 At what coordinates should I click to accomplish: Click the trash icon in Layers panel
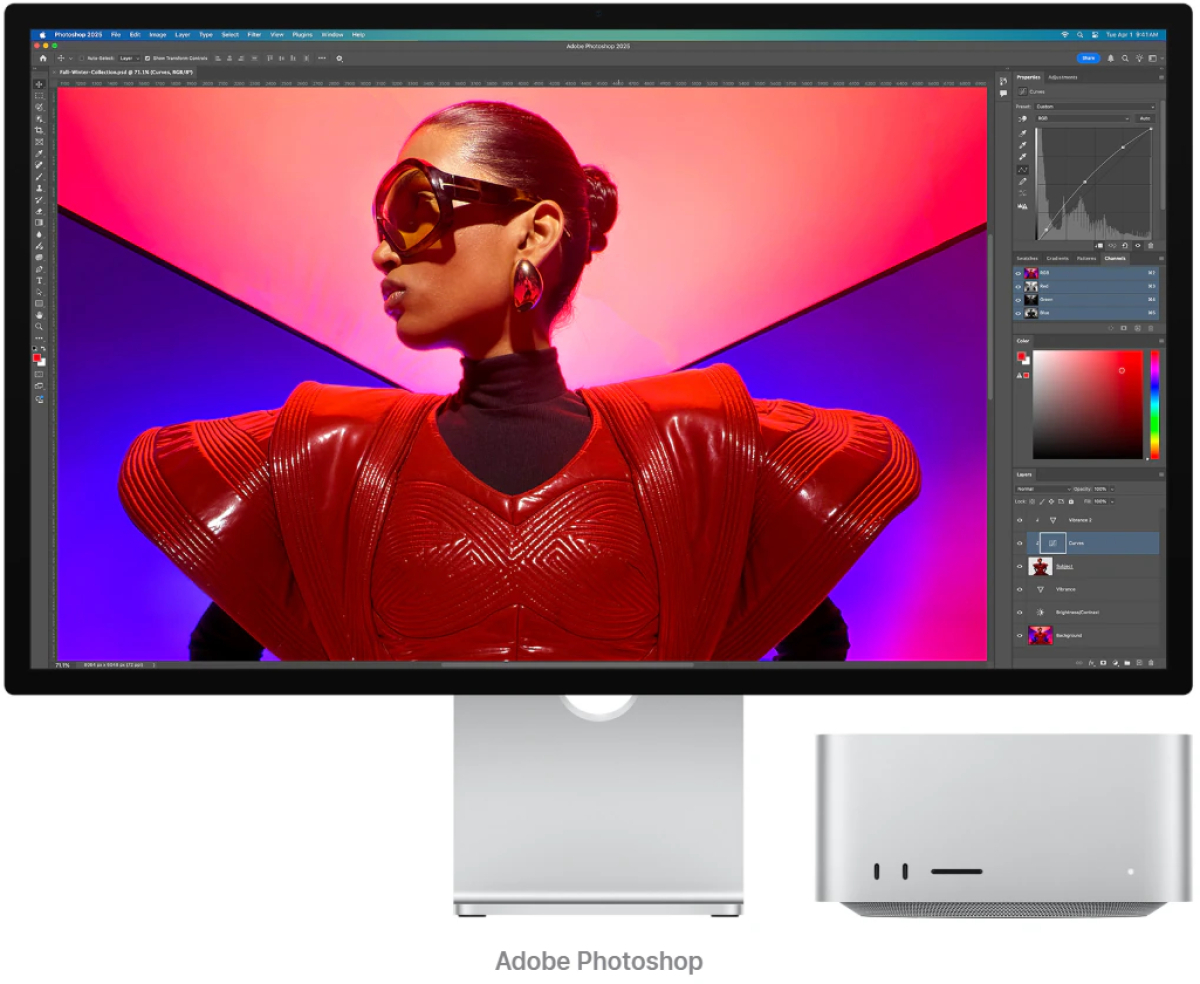pyautogui.click(x=1151, y=662)
